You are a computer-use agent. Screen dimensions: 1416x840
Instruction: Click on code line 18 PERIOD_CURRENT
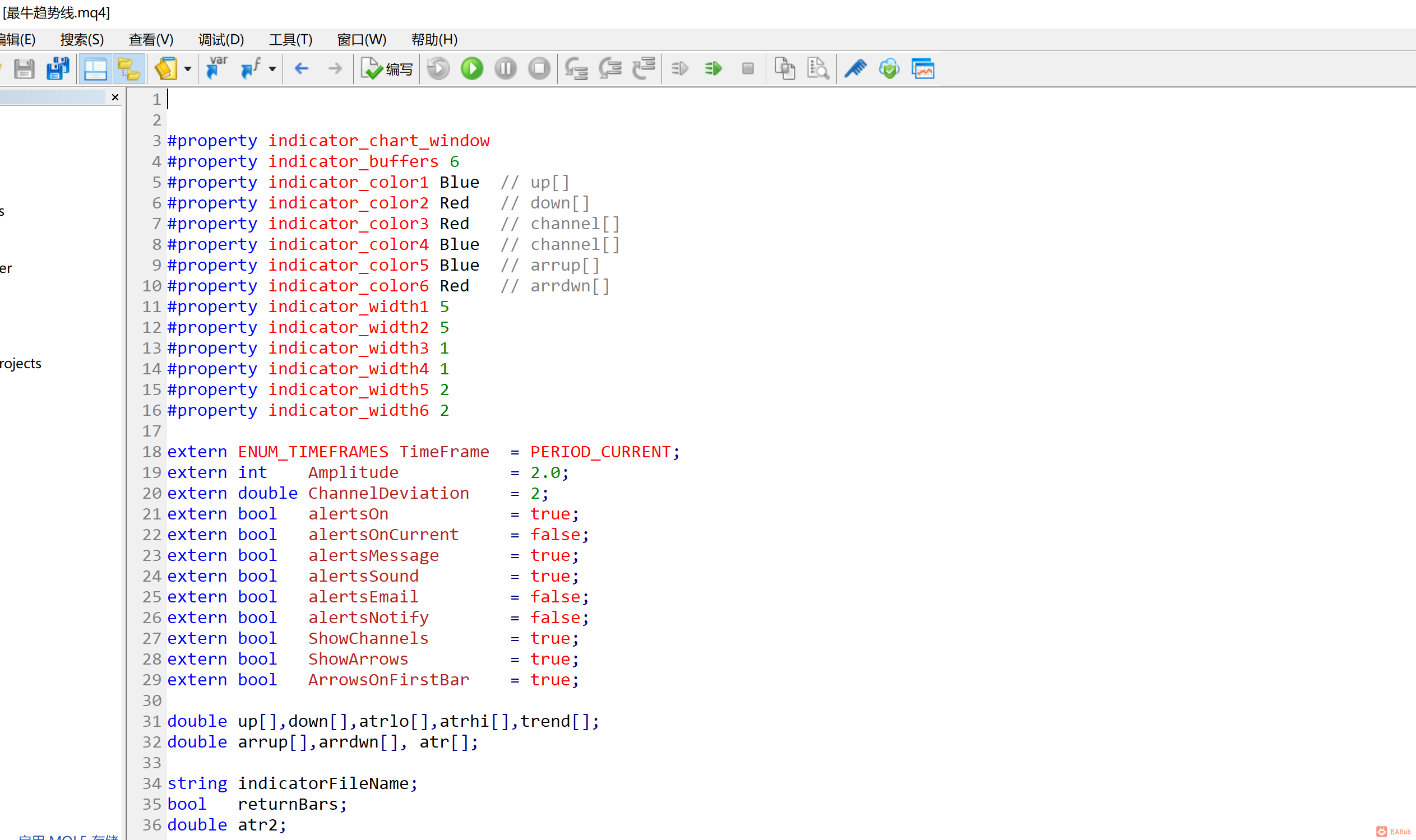[600, 452]
